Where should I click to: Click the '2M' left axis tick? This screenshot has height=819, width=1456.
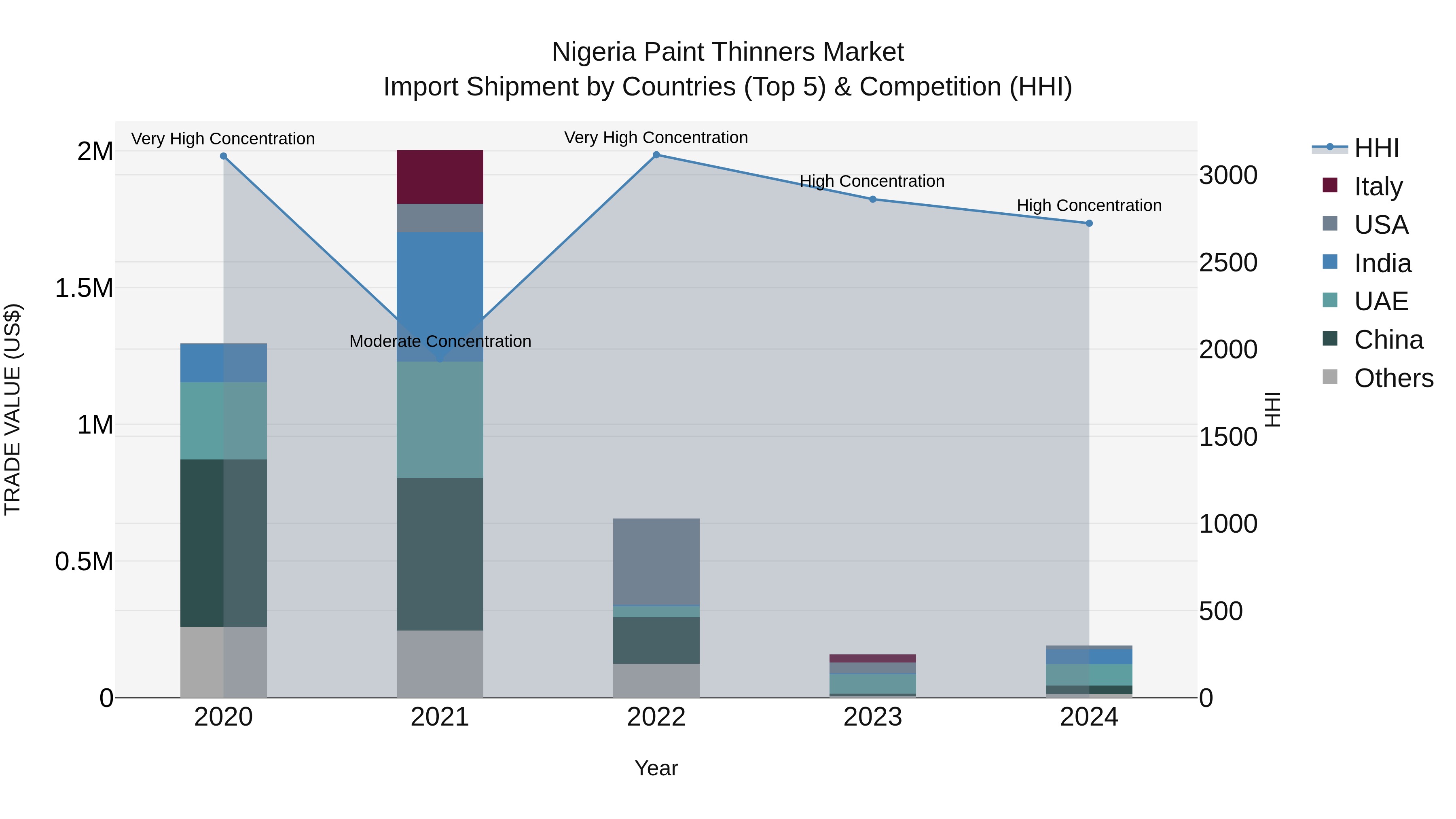click(x=95, y=152)
